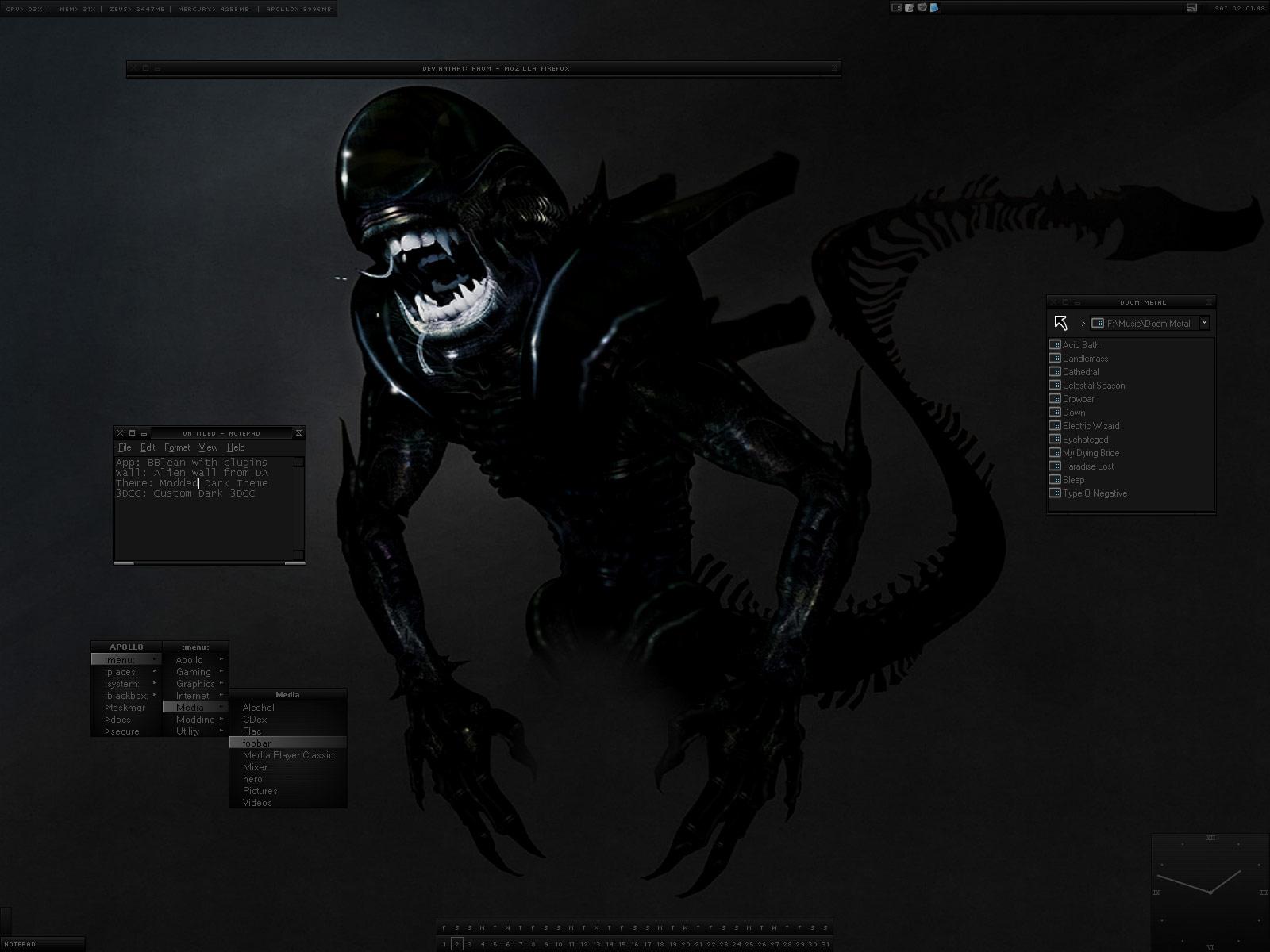Click the folder icon in the path box
Image resolution: width=1270 pixels, height=952 pixels.
[x=1098, y=323]
